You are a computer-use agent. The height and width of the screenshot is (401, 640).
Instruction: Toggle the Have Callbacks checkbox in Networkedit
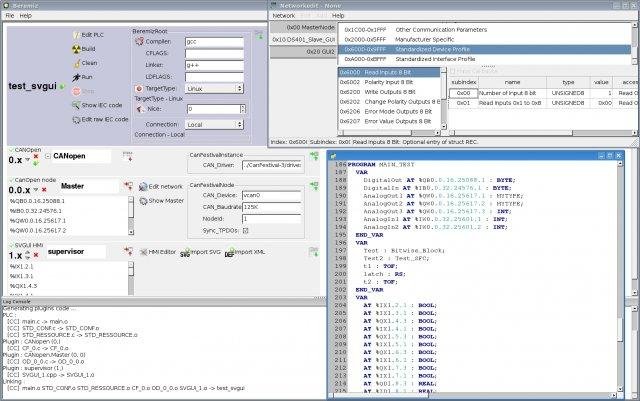point(452,71)
